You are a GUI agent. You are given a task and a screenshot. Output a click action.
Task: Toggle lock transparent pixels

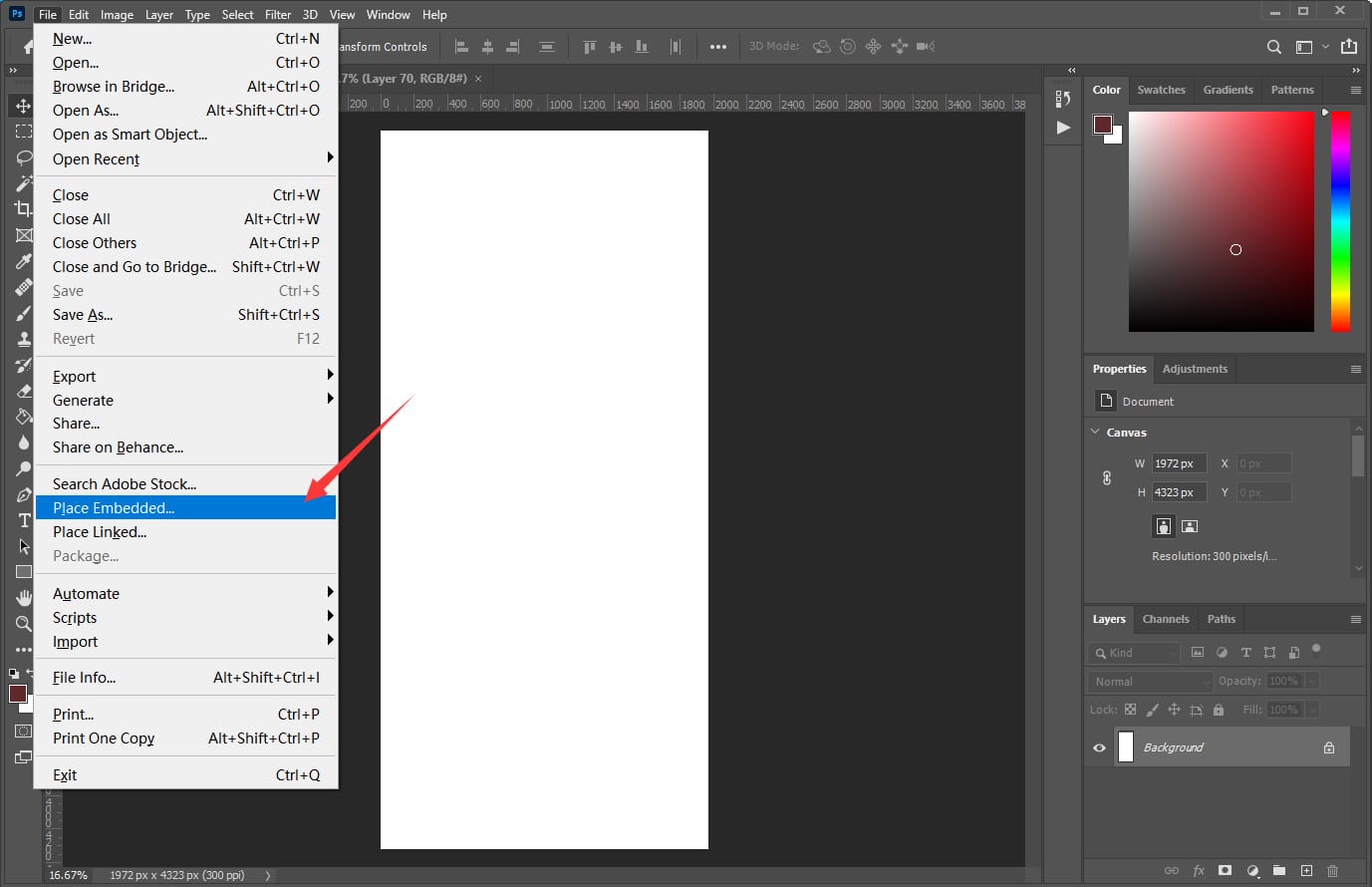[1130, 710]
